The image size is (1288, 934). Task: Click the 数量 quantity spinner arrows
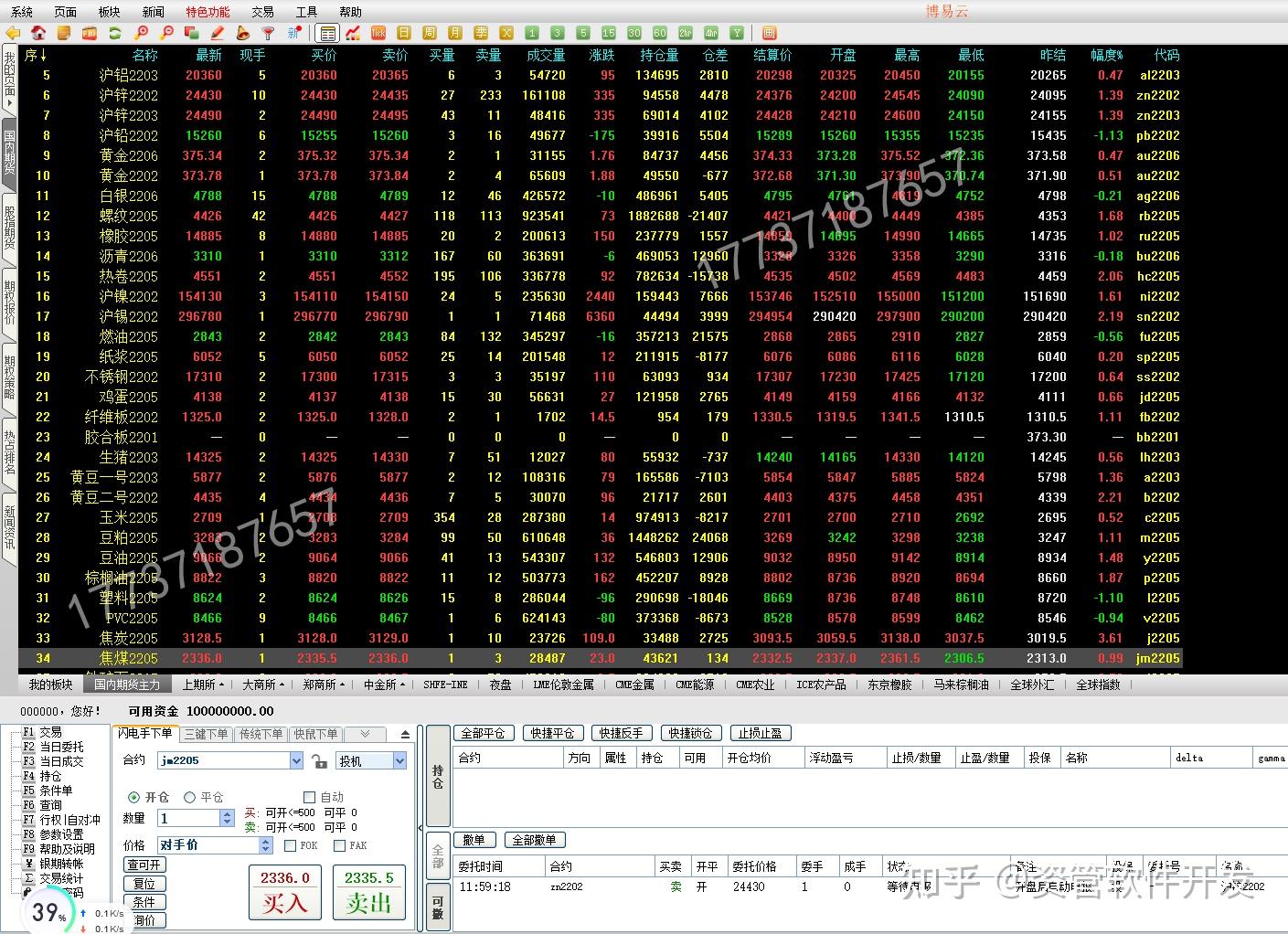click(227, 819)
